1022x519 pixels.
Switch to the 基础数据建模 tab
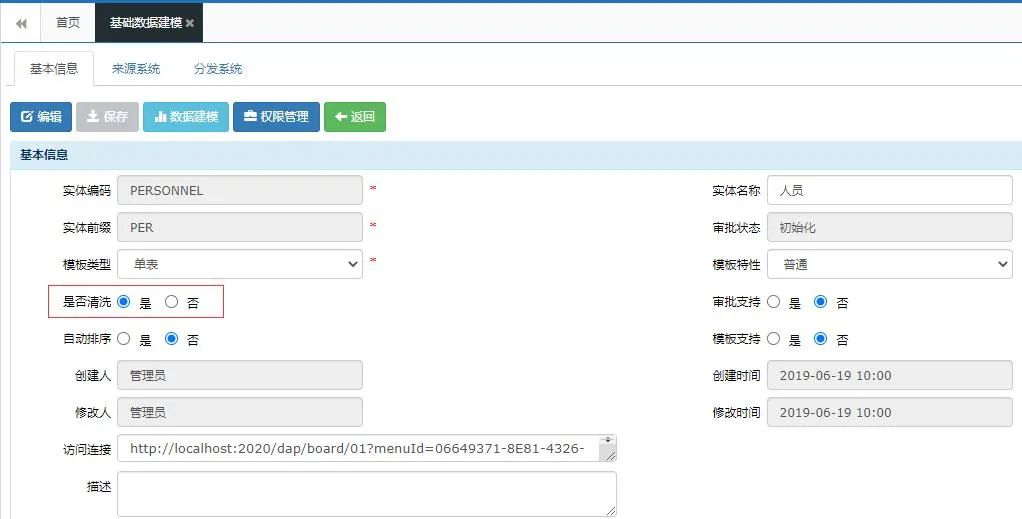[145, 23]
